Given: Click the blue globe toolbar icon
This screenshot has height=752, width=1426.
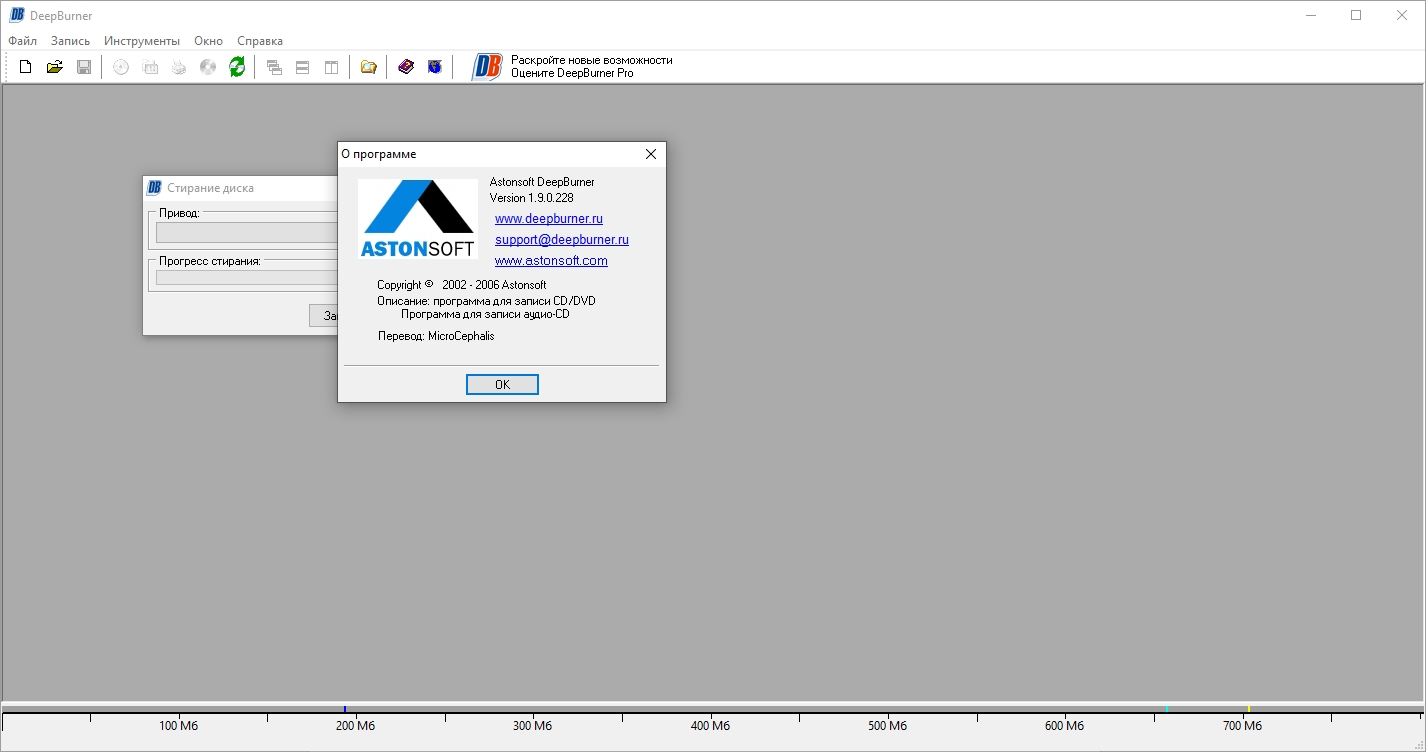Looking at the screenshot, I should 435,67.
